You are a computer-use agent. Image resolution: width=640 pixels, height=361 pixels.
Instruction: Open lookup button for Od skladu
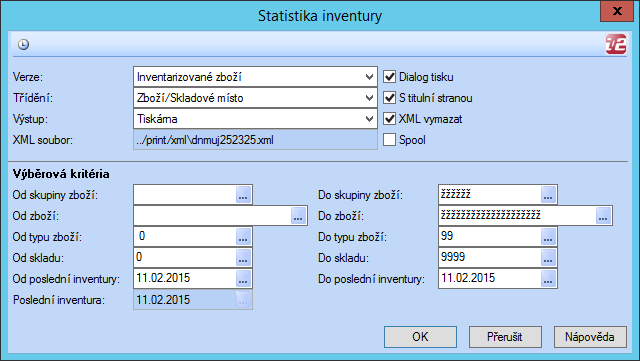(243, 258)
